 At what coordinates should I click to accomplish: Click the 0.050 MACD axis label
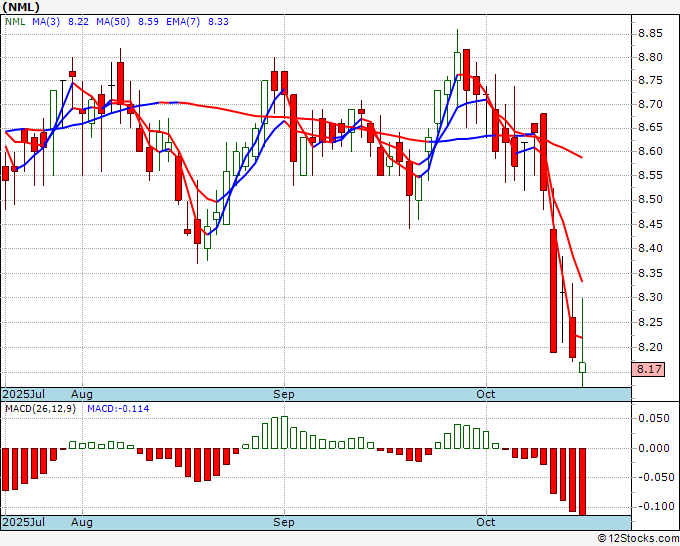point(654,418)
